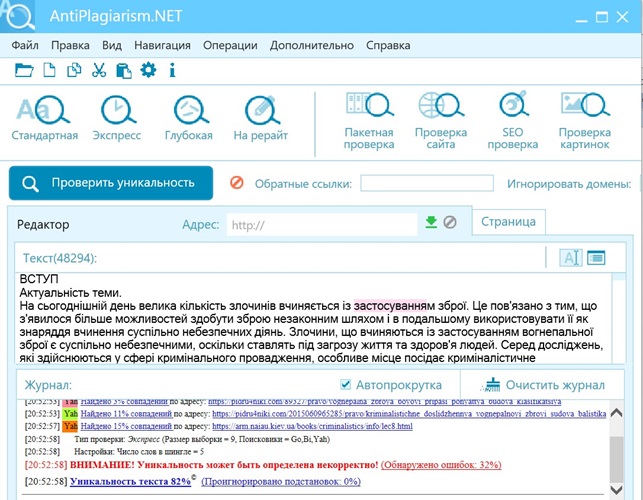Cut text with the scissors icon
Viewport: 643px width, 500px height.
pyautogui.click(x=99, y=70)
